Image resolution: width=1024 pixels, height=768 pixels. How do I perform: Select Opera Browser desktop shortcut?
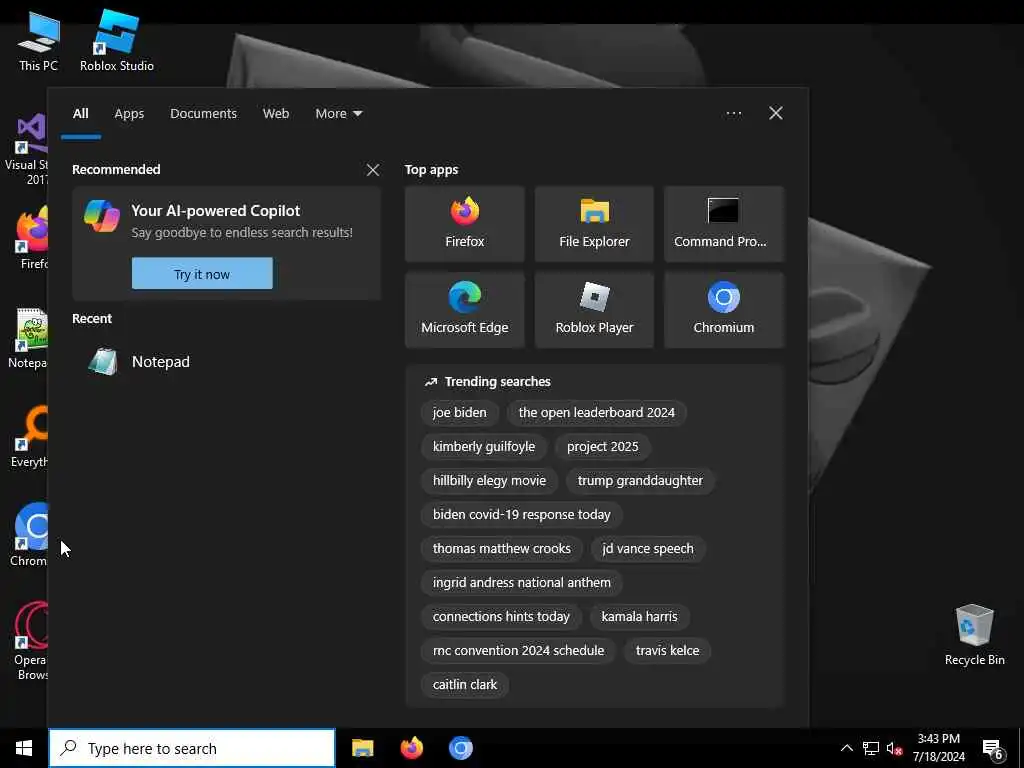[x=30, y=641]
